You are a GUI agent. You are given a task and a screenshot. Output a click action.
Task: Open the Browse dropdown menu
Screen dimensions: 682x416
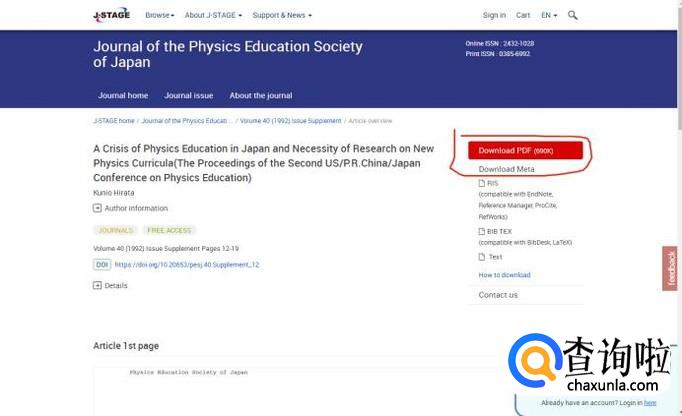coord(159,15)
